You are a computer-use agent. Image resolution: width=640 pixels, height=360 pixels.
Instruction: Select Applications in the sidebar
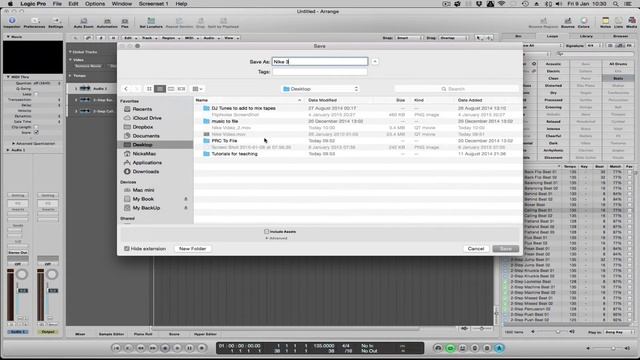pos(147,162)
